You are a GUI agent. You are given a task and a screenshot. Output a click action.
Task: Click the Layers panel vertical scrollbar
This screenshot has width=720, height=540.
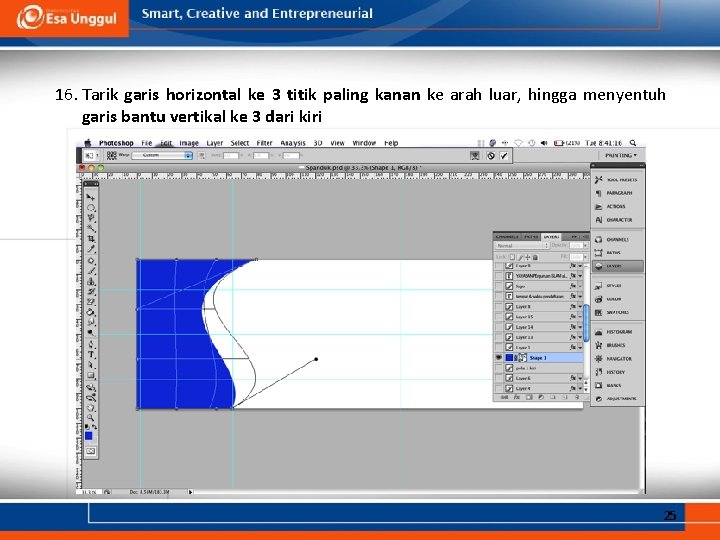pyautogui.click(x=586, y=323)
